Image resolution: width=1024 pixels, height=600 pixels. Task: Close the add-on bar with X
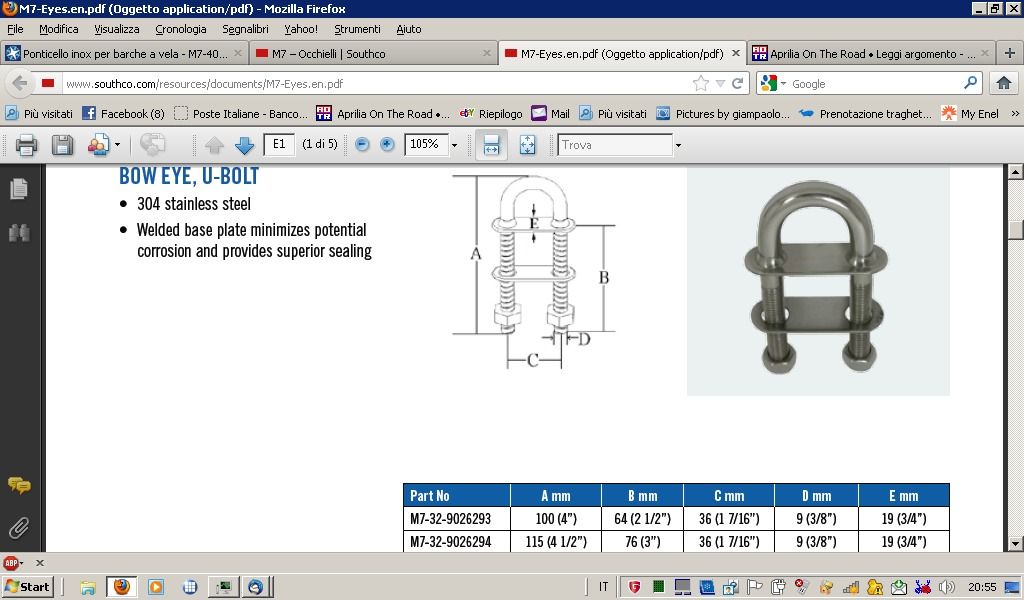(x=40, y=563)
